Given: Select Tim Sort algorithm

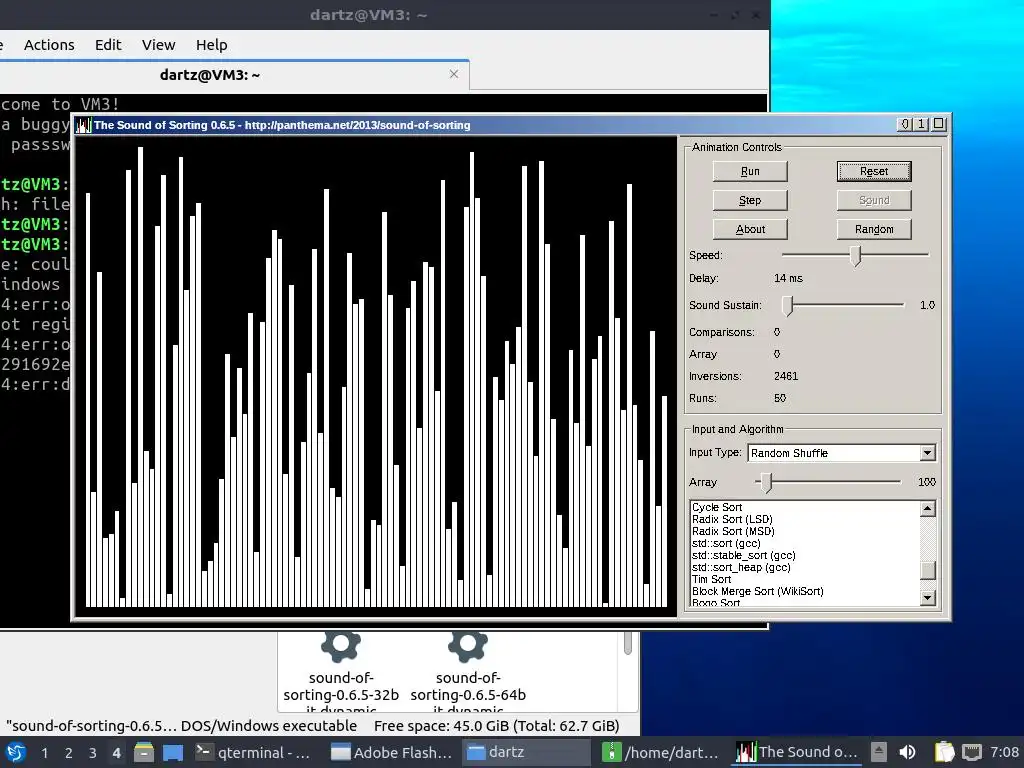Looking at the screenshot, I should [x=711, y=579].
